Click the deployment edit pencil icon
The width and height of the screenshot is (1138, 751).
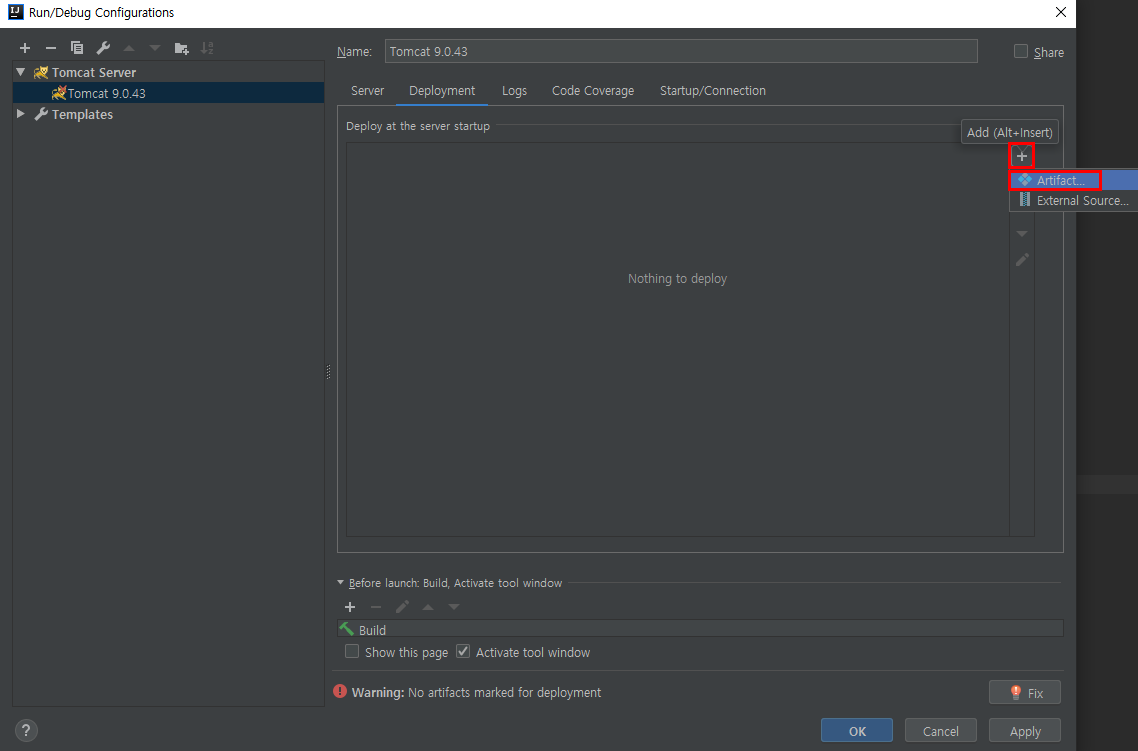point(1022,260)
